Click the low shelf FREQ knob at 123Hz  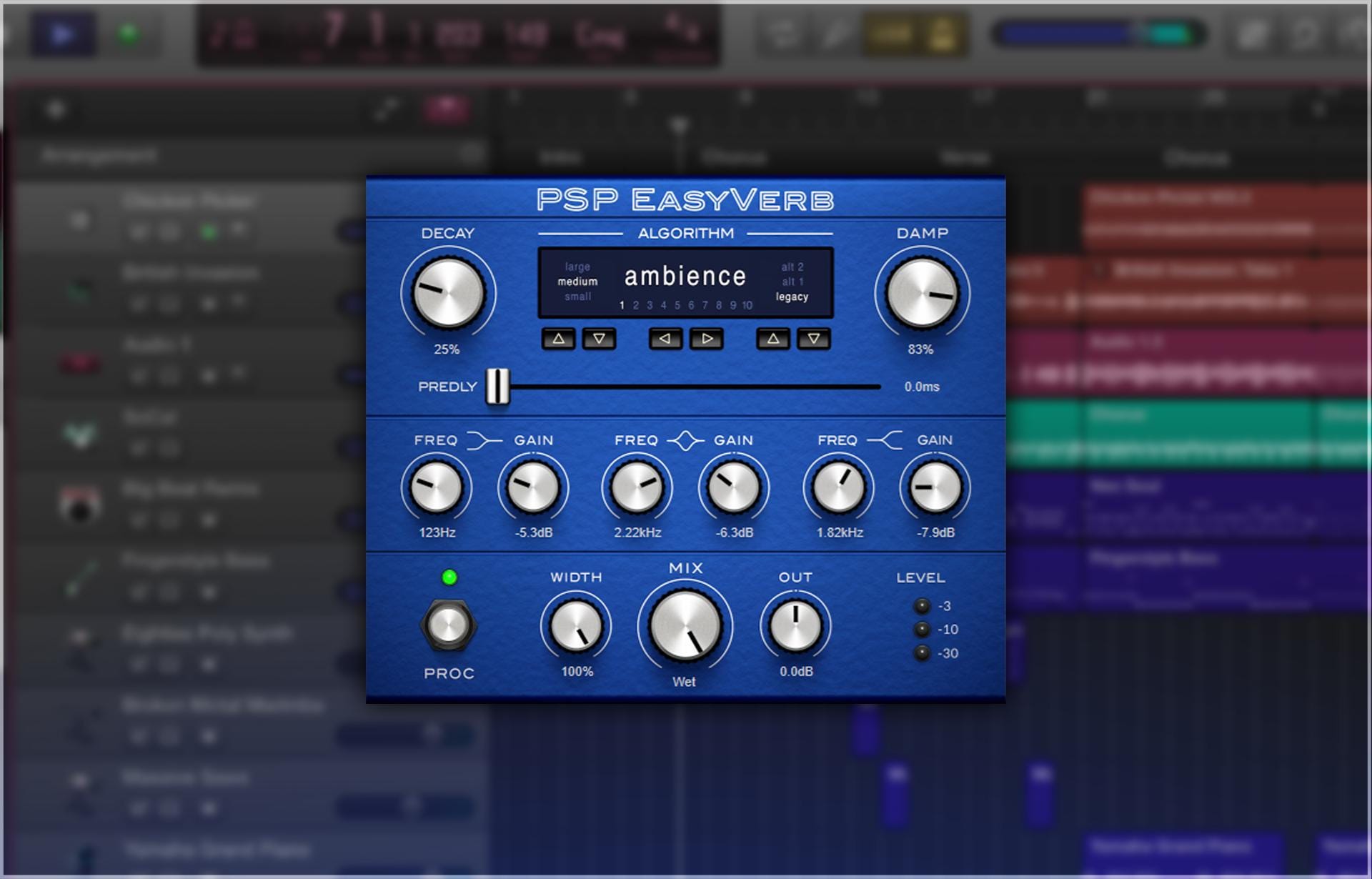coord(436,487)
